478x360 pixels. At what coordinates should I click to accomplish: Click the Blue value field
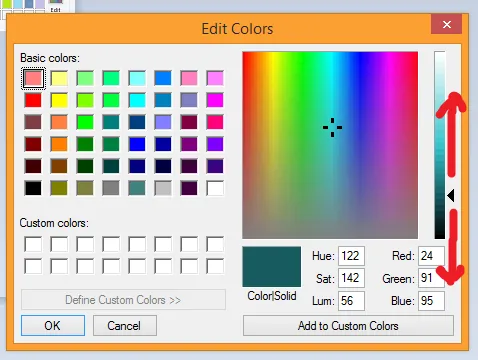pyautogui.click(x=431, y=301)
